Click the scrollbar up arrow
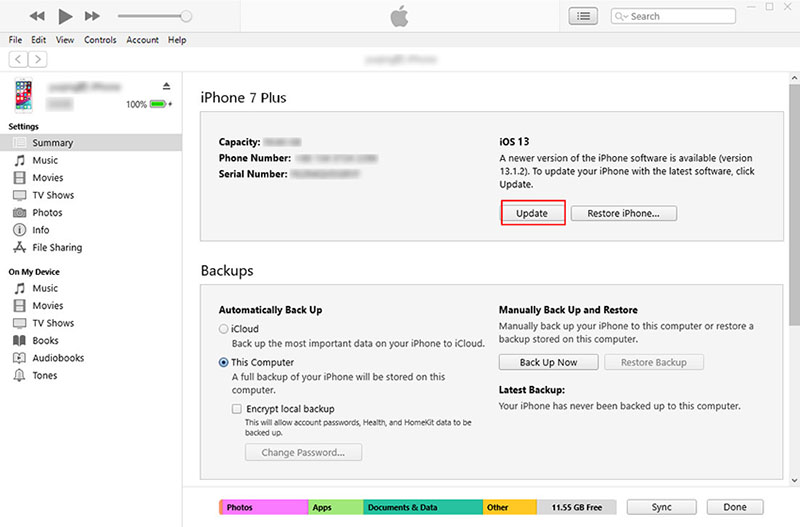This screenshot has height=527, width=800. tap(794, 78)
